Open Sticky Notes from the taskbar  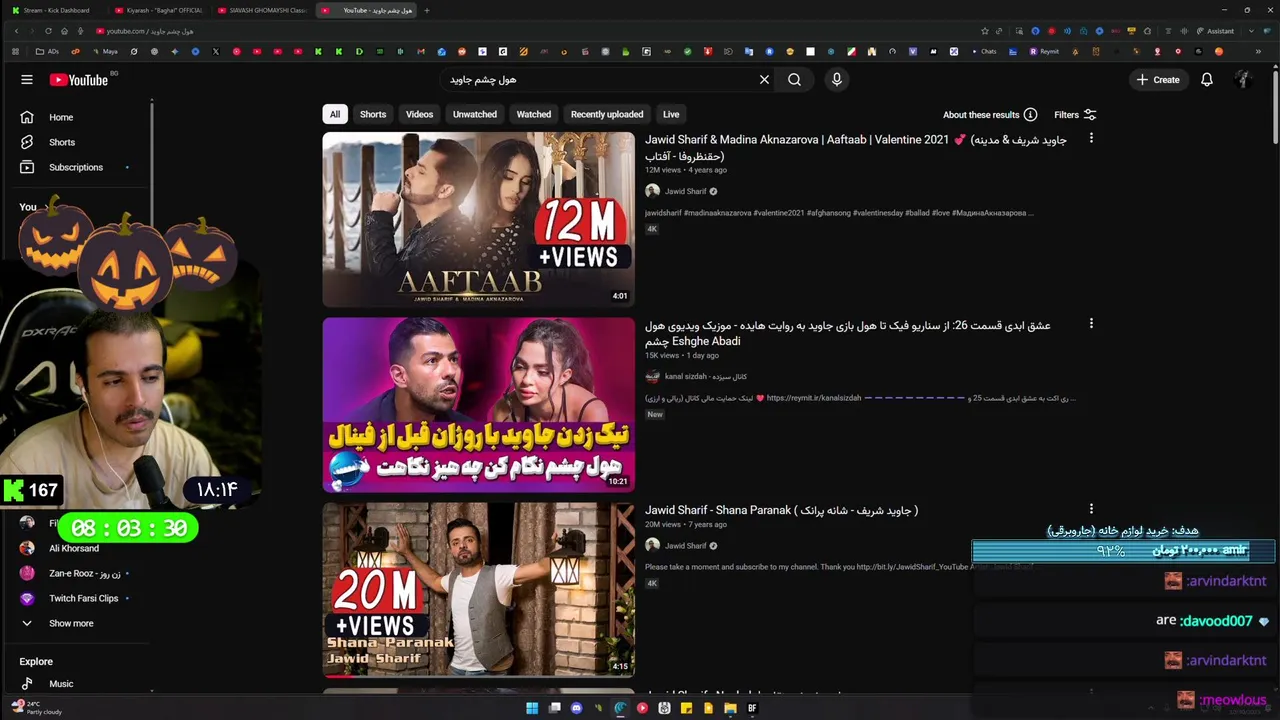[686, 708]
